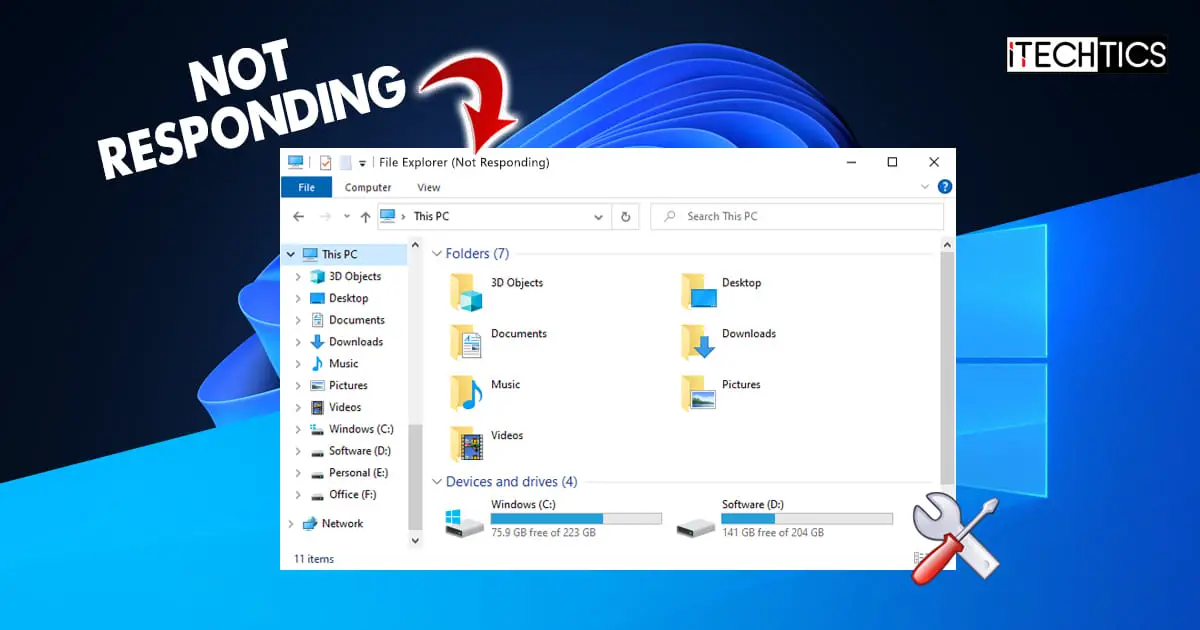Click the This PC address bar
Viewport: 1200px width, 630px height.
[x=494, y=216]
